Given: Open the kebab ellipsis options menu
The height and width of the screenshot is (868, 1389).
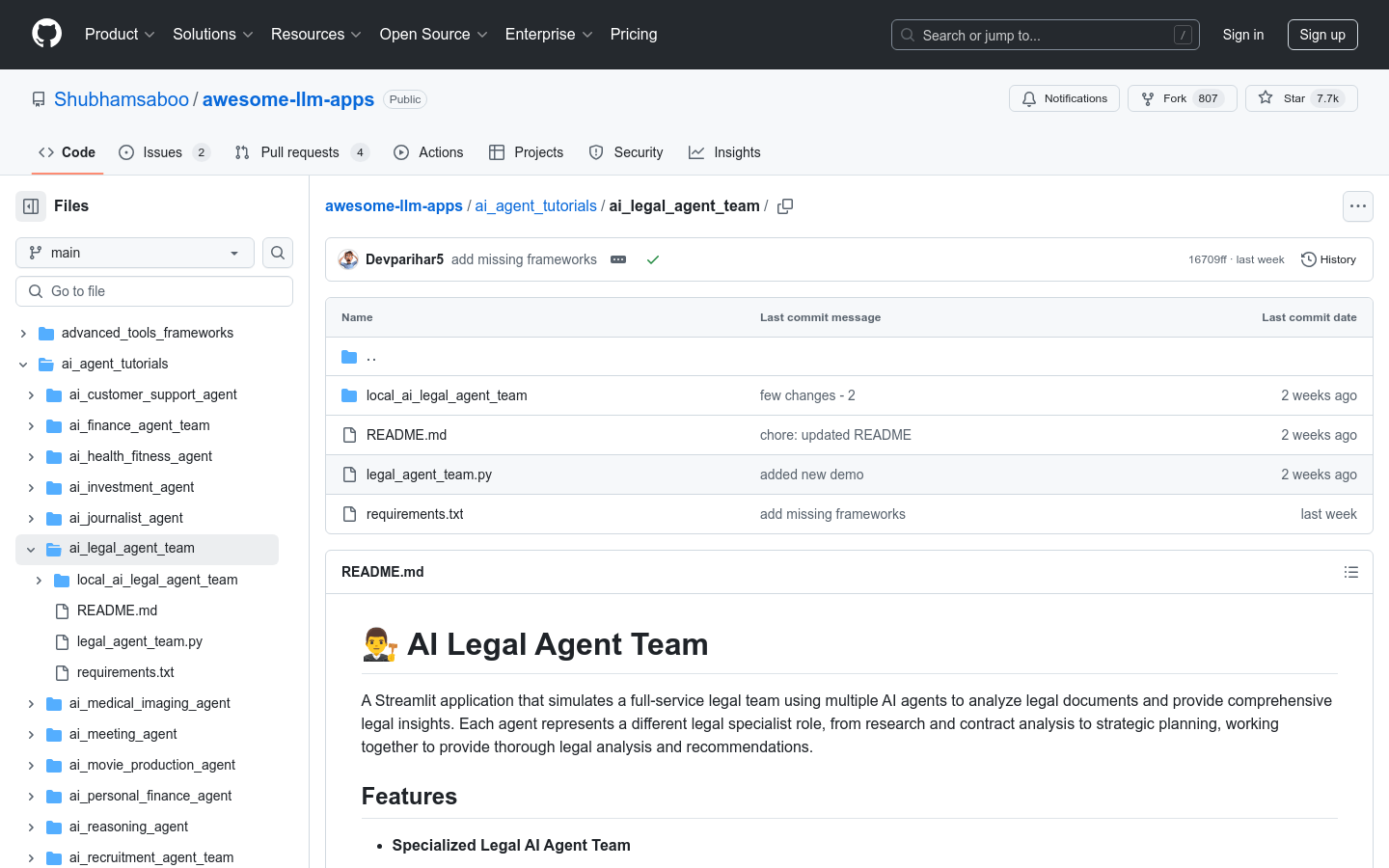Looking at the screenshot, I should point(1357,205).
